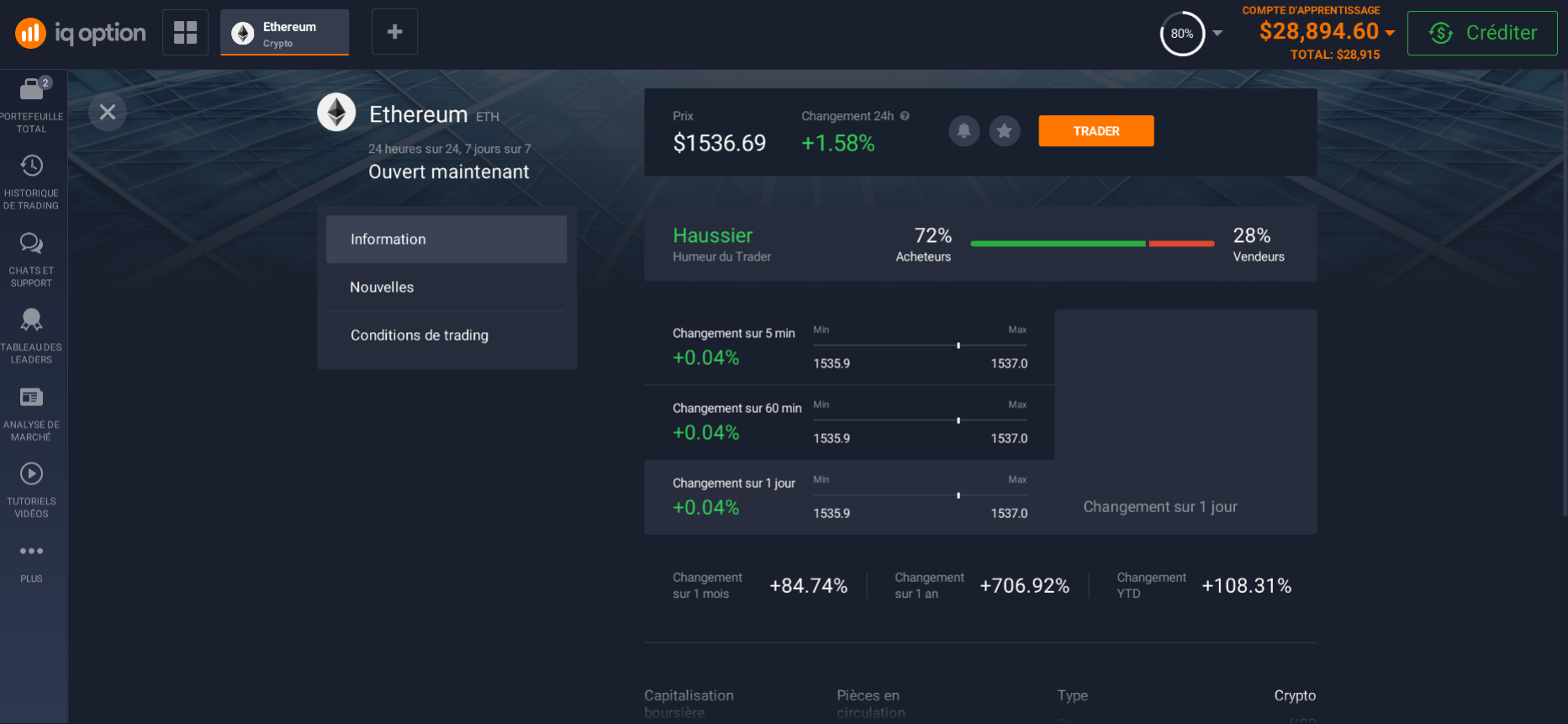Click the 5 min min-max range slider
This screenshot has height=724, width=1568.
click(x=921, y=346)
